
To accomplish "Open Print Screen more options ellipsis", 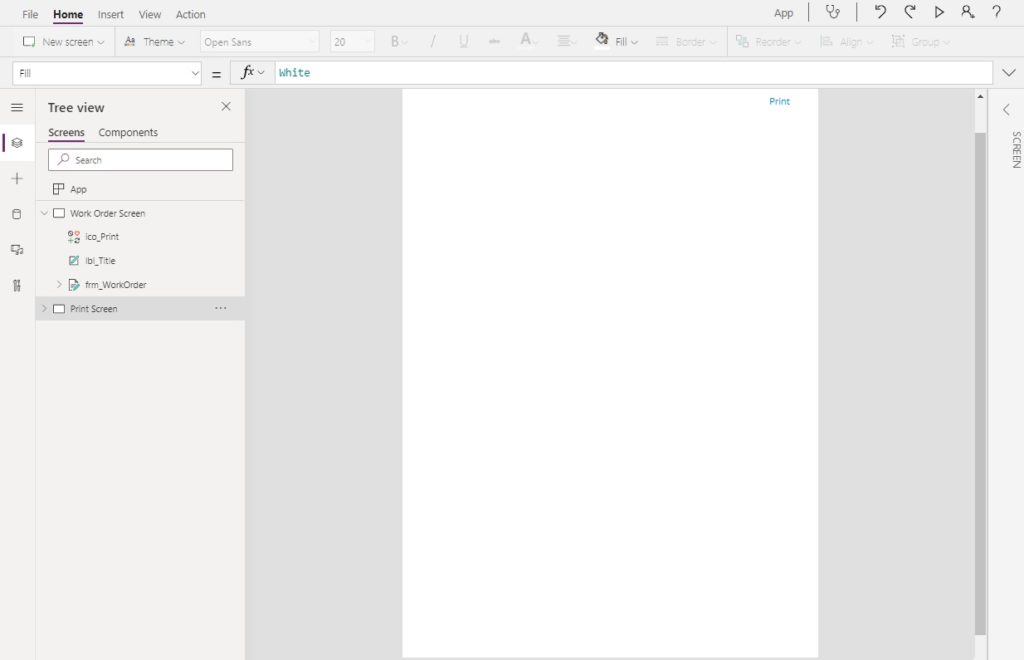I will click(x=221, y=308).
